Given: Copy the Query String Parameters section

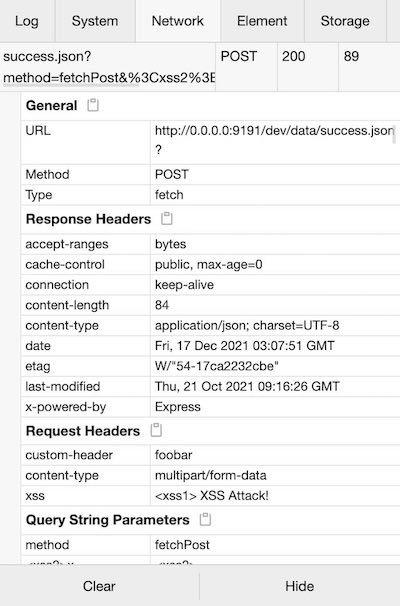Looking at the screenshot, I should [x=205, y=519].
